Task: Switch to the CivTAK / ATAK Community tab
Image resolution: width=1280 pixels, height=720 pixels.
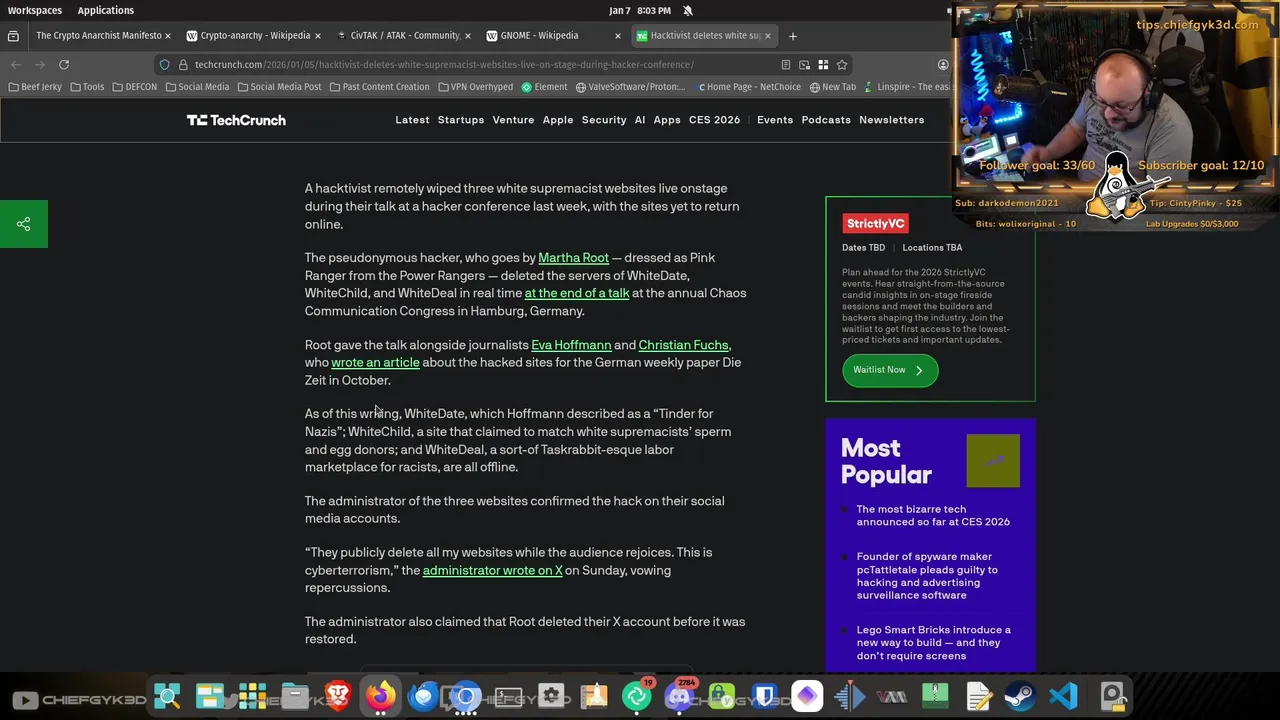Action: 404,36
